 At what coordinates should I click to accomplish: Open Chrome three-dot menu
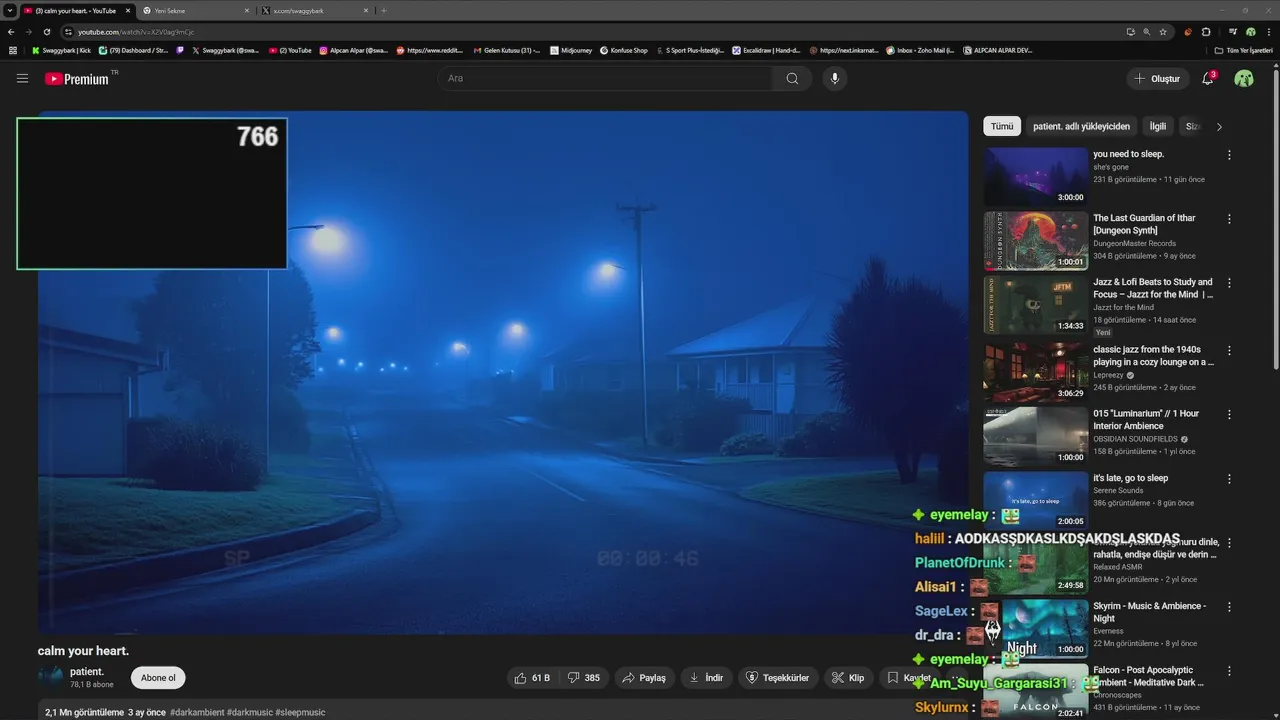pyautogui.click(x=1268, y=32)
